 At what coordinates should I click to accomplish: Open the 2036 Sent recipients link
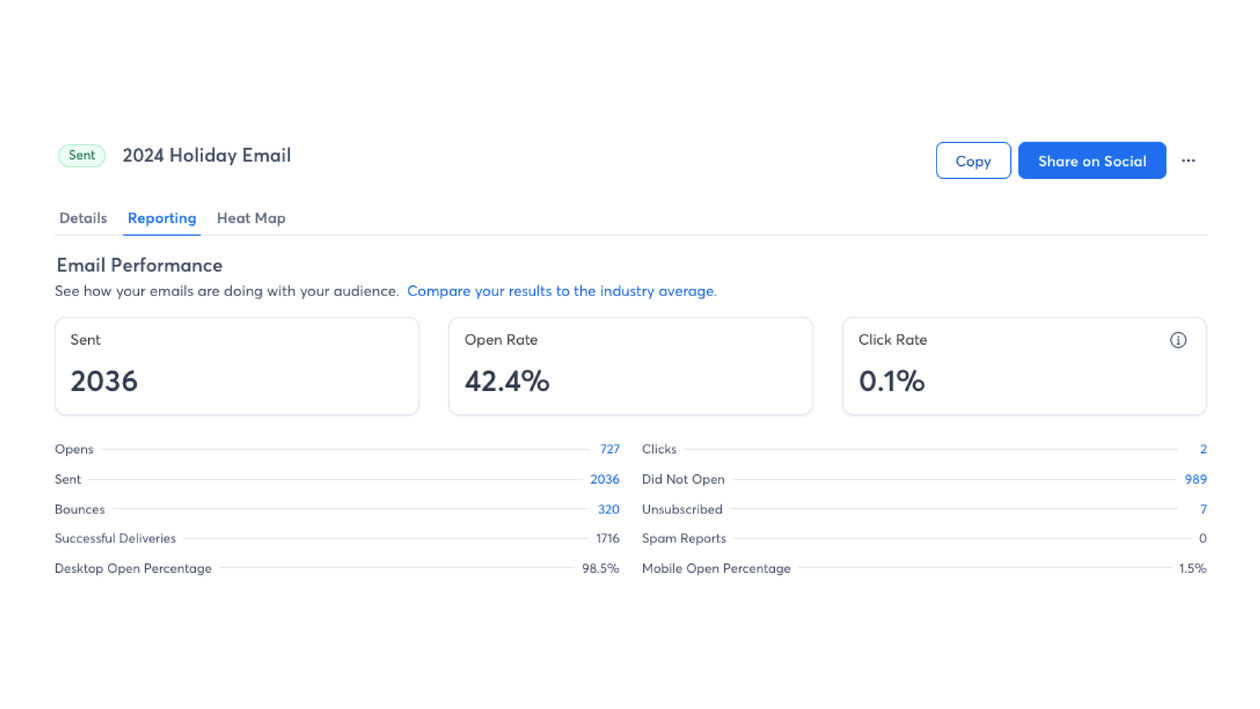[604, 479]
